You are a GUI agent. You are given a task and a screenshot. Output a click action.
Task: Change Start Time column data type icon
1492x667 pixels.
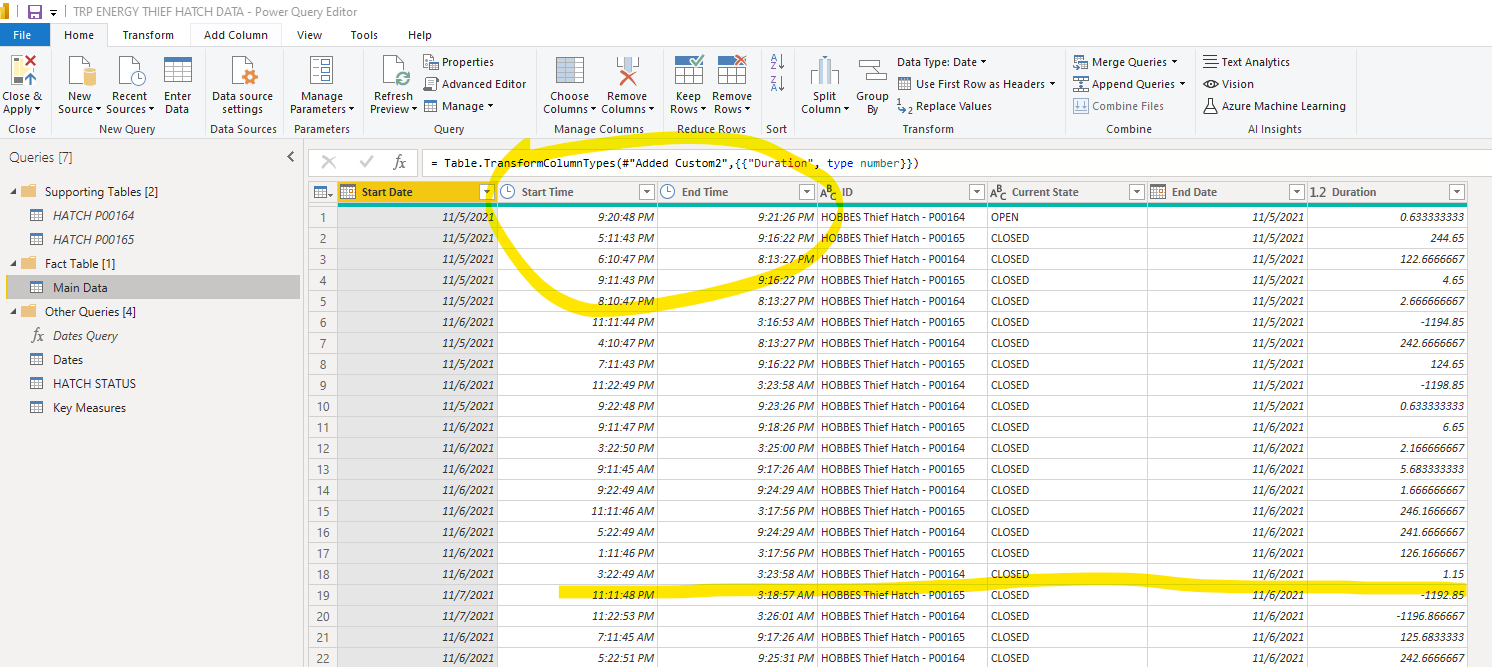pyautogui.click(x=508, y=192)
